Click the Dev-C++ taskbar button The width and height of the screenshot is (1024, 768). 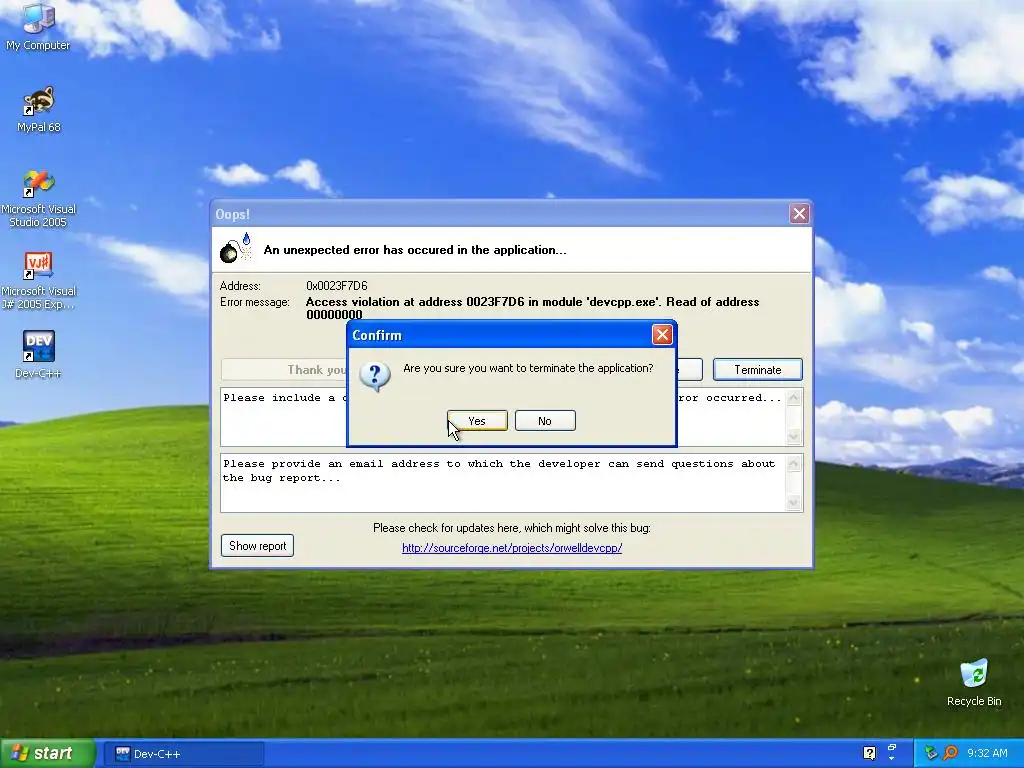pyautogui.click(x=183, y=754)
